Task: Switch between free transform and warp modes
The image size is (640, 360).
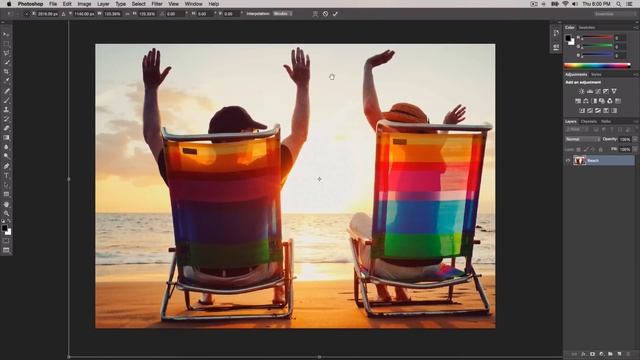Action: point(315,14)
